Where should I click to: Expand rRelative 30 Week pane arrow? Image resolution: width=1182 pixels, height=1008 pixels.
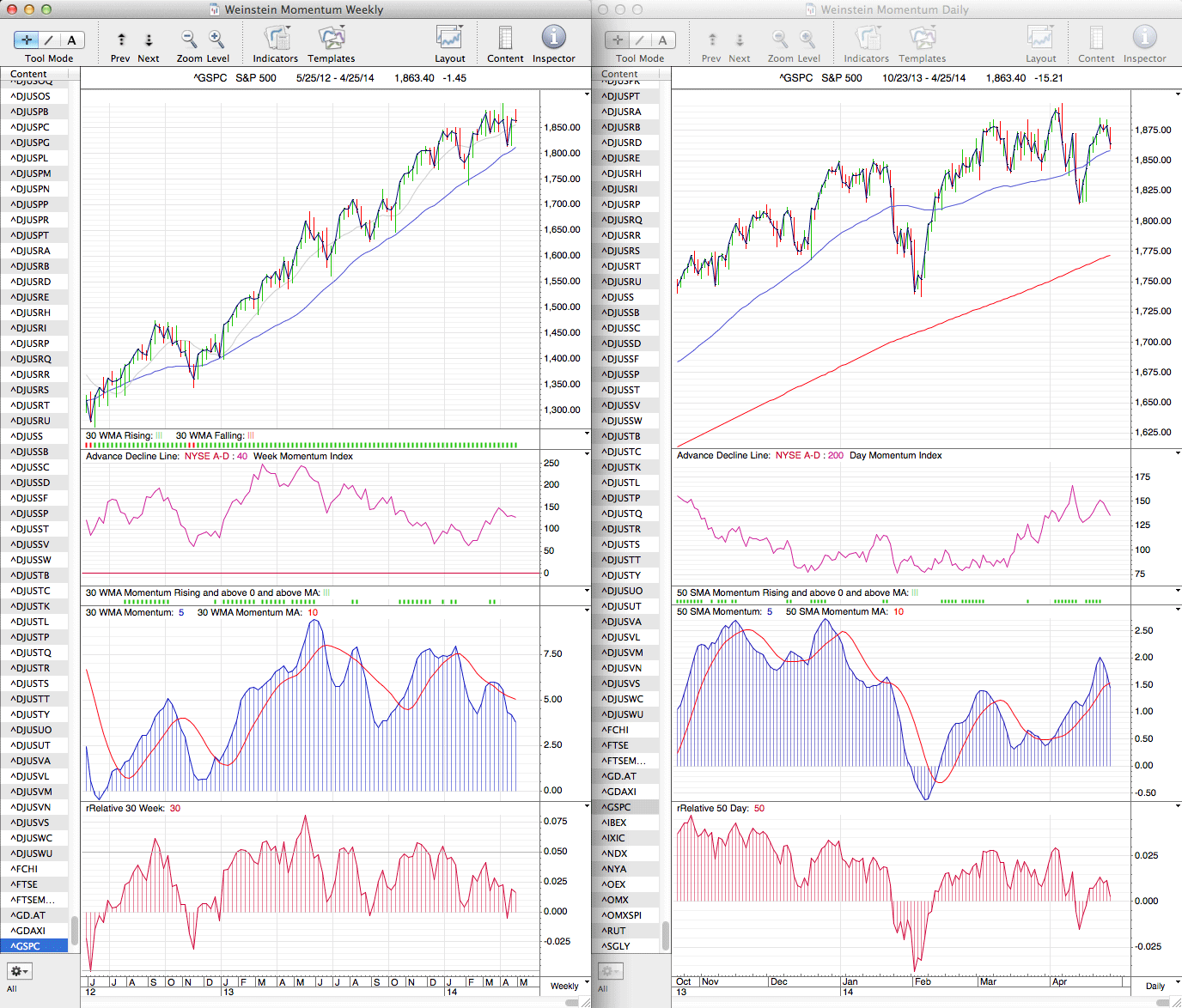(587, 807)
